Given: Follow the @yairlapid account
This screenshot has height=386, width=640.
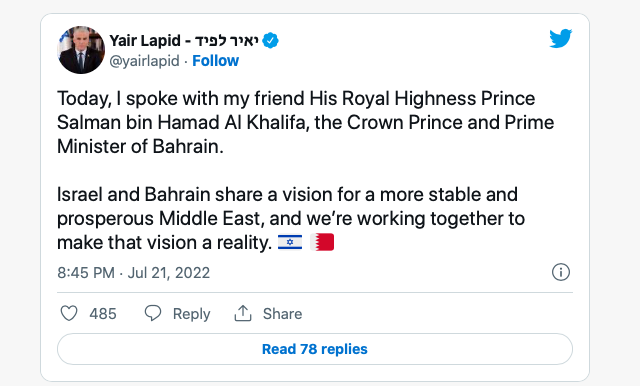Looking at the screenshot, I should tap(216, 61).
